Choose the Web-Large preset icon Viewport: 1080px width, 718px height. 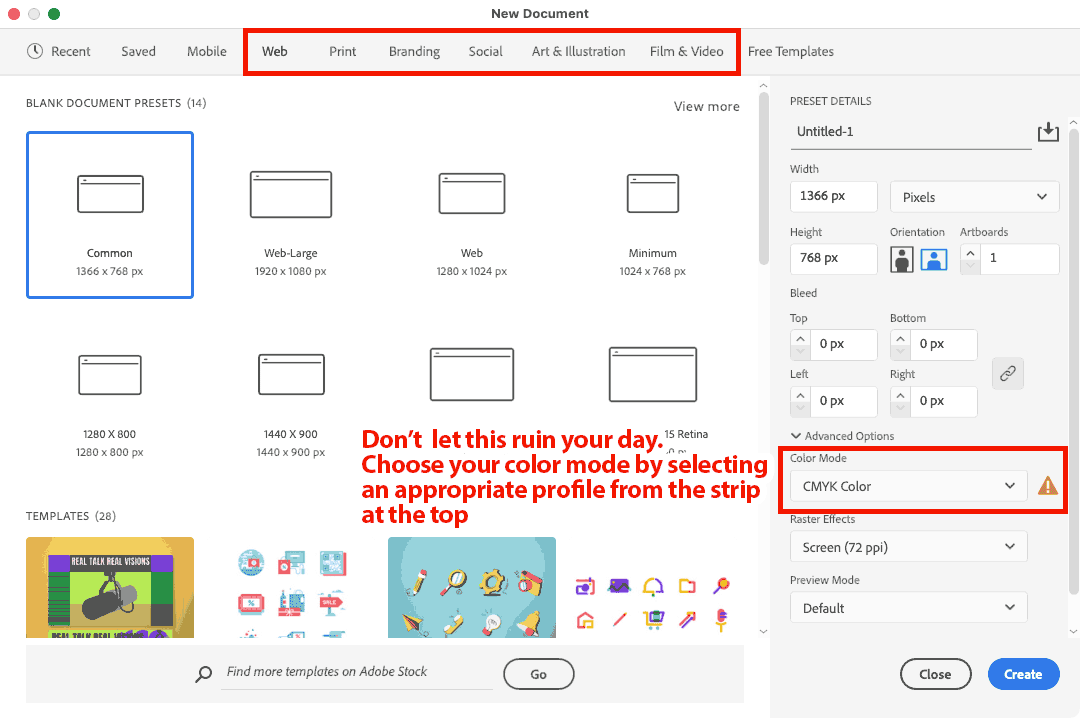coord(291,194)
